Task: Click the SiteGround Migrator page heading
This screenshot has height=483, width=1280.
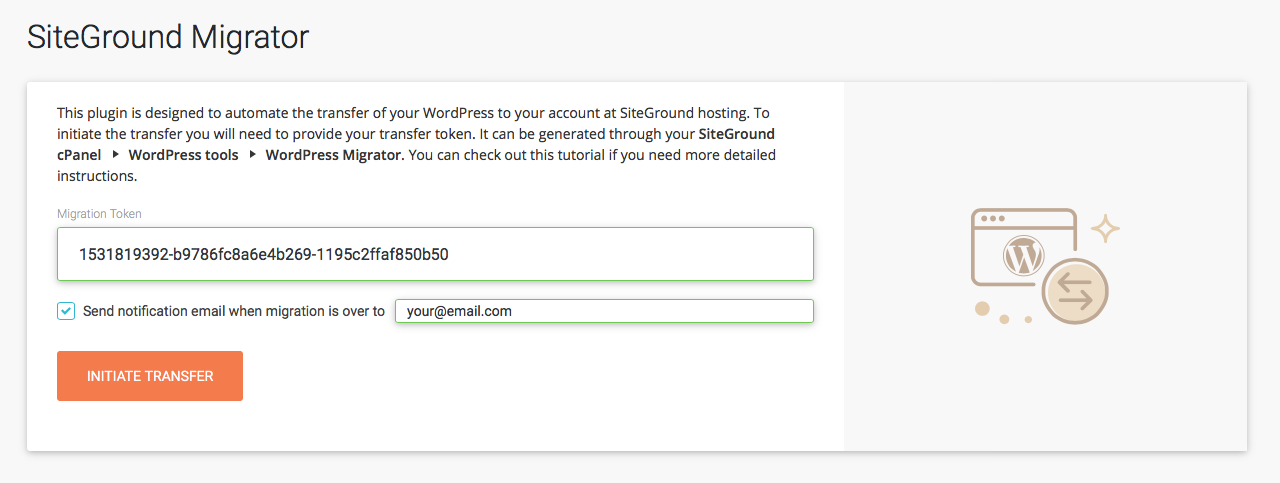Action: point(168,38)
